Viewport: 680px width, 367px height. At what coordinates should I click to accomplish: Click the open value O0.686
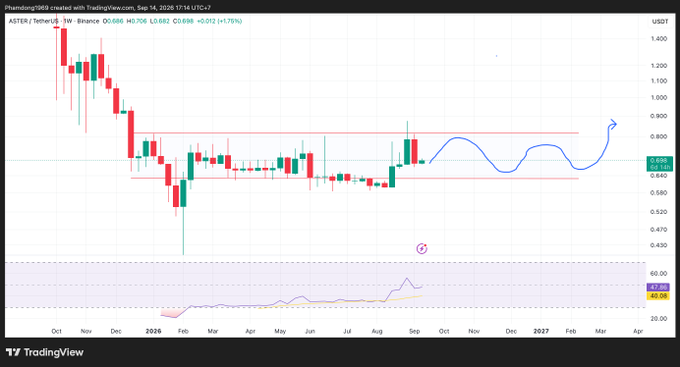(x=113, y=21)
